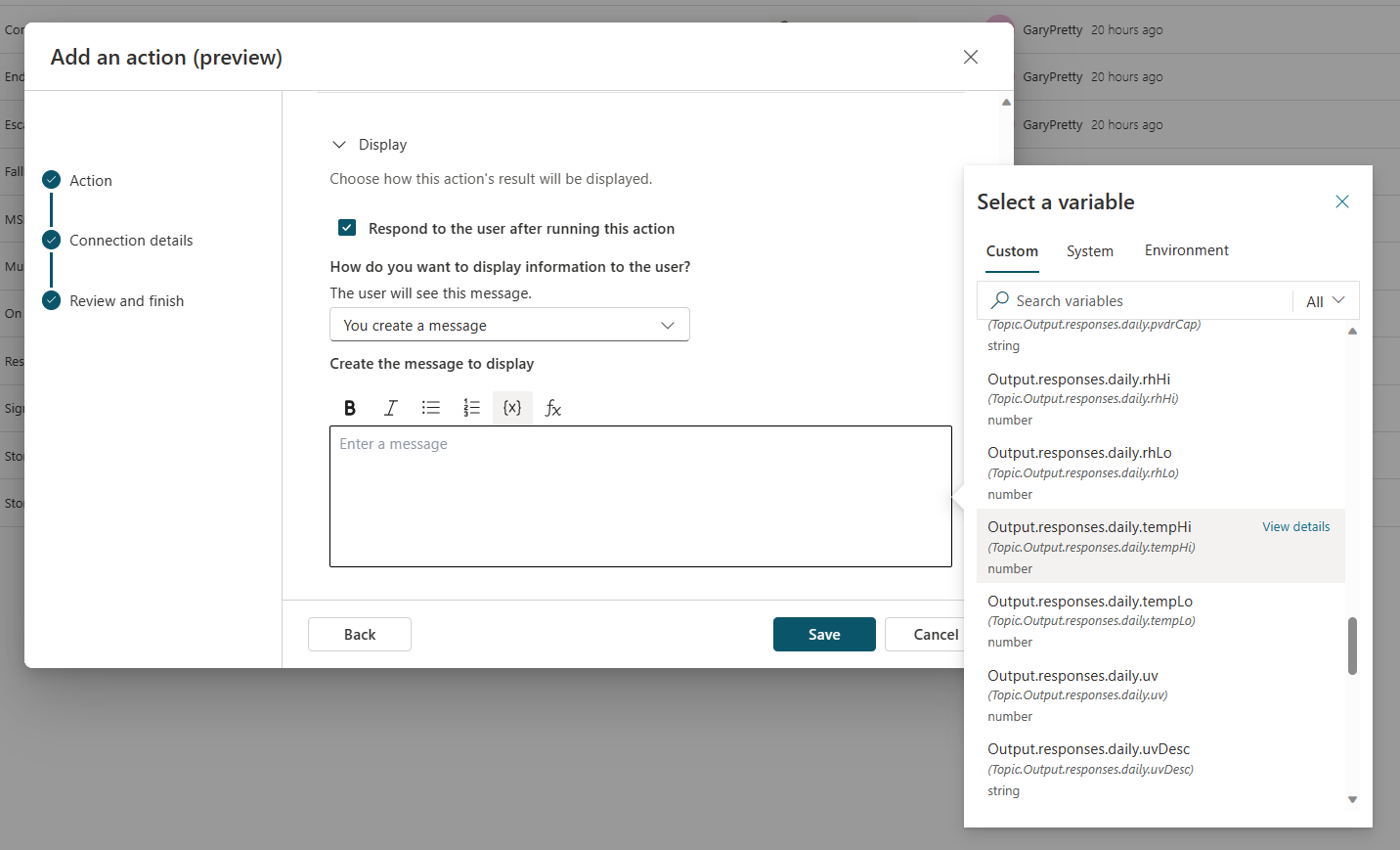Apply italic formatting in message toolbar
Screen dimensions: 1400x850
390,408
